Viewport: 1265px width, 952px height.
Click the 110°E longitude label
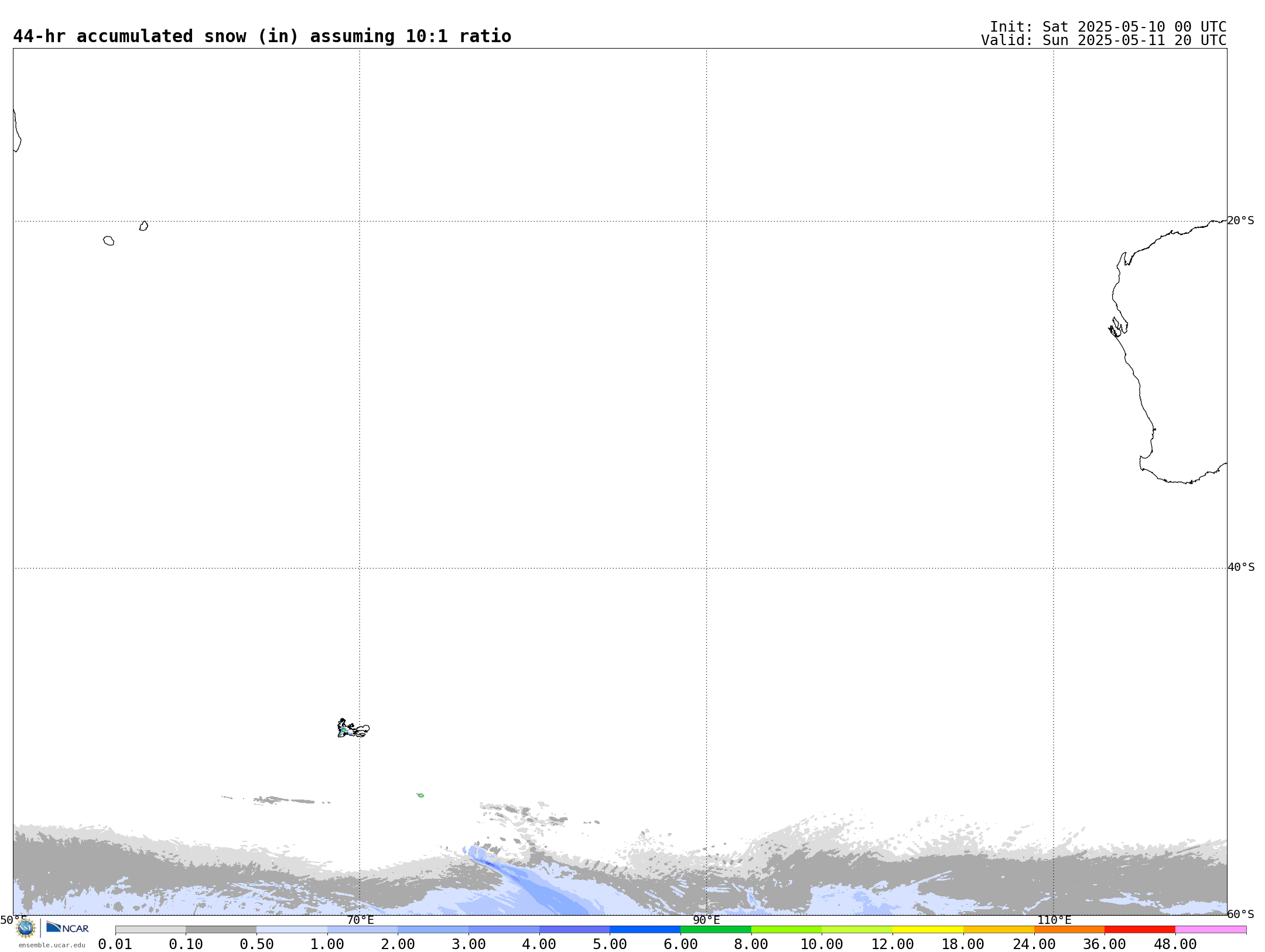pyautogui.click(x=1054, y=920)
